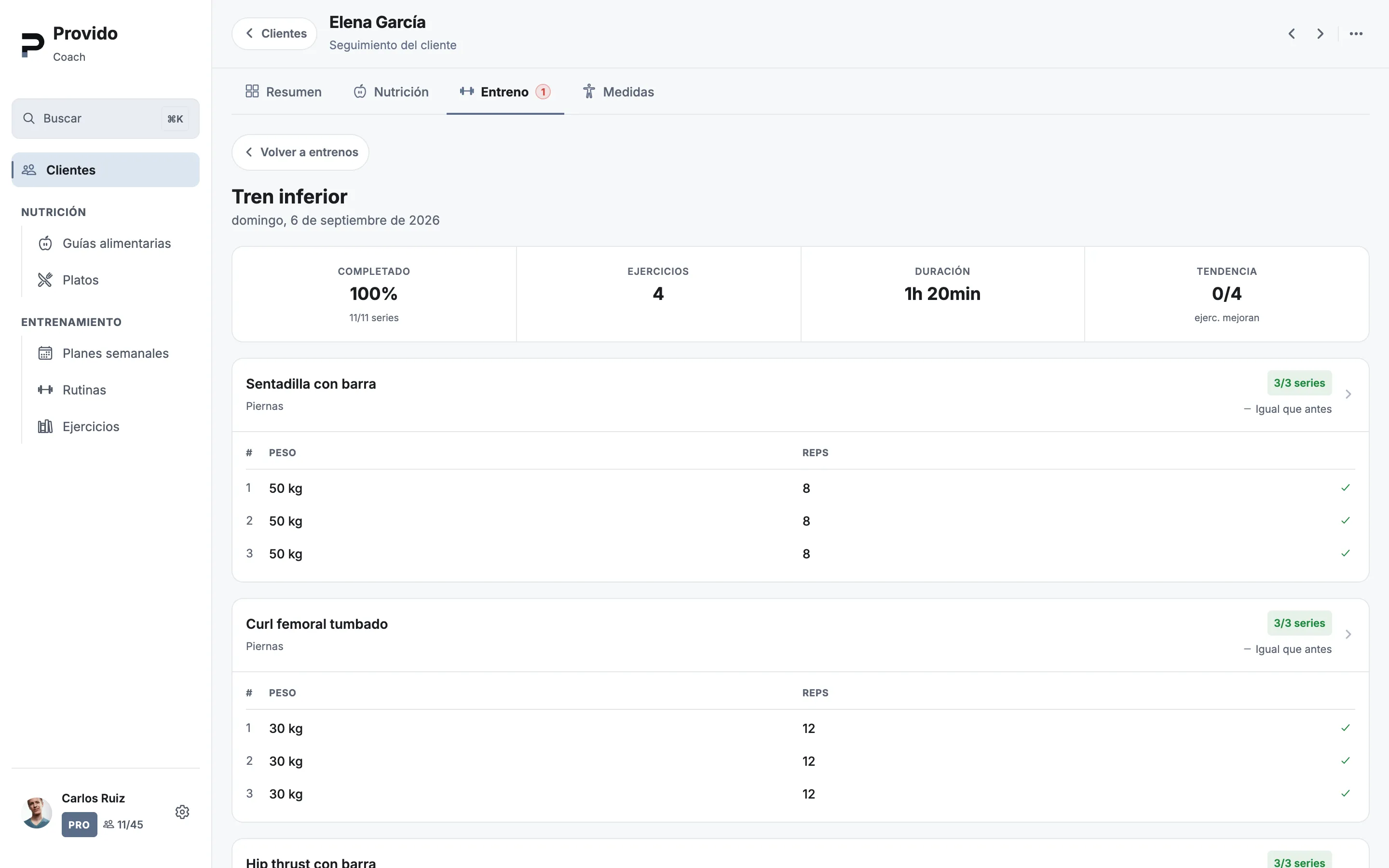Click the Entreno notification badge
The width and height of the screenshot is (1389, 868).
point(543,92)
